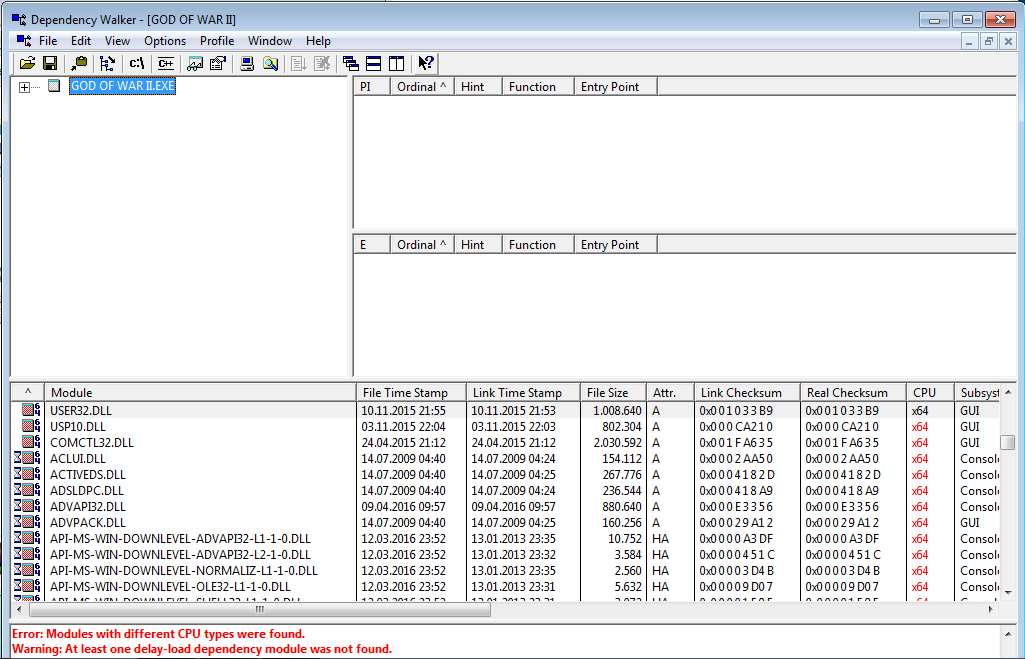
Task: Select the ADVAPI32.DLL row in module list
Action: click(88, 507)
